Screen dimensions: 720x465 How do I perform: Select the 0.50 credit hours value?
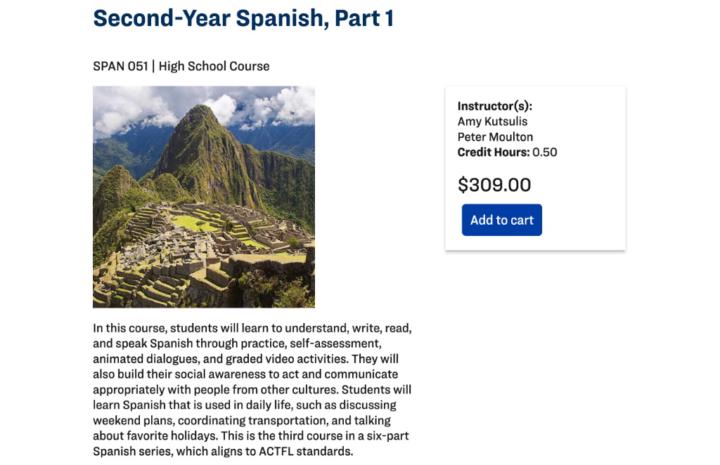point(545,152)
